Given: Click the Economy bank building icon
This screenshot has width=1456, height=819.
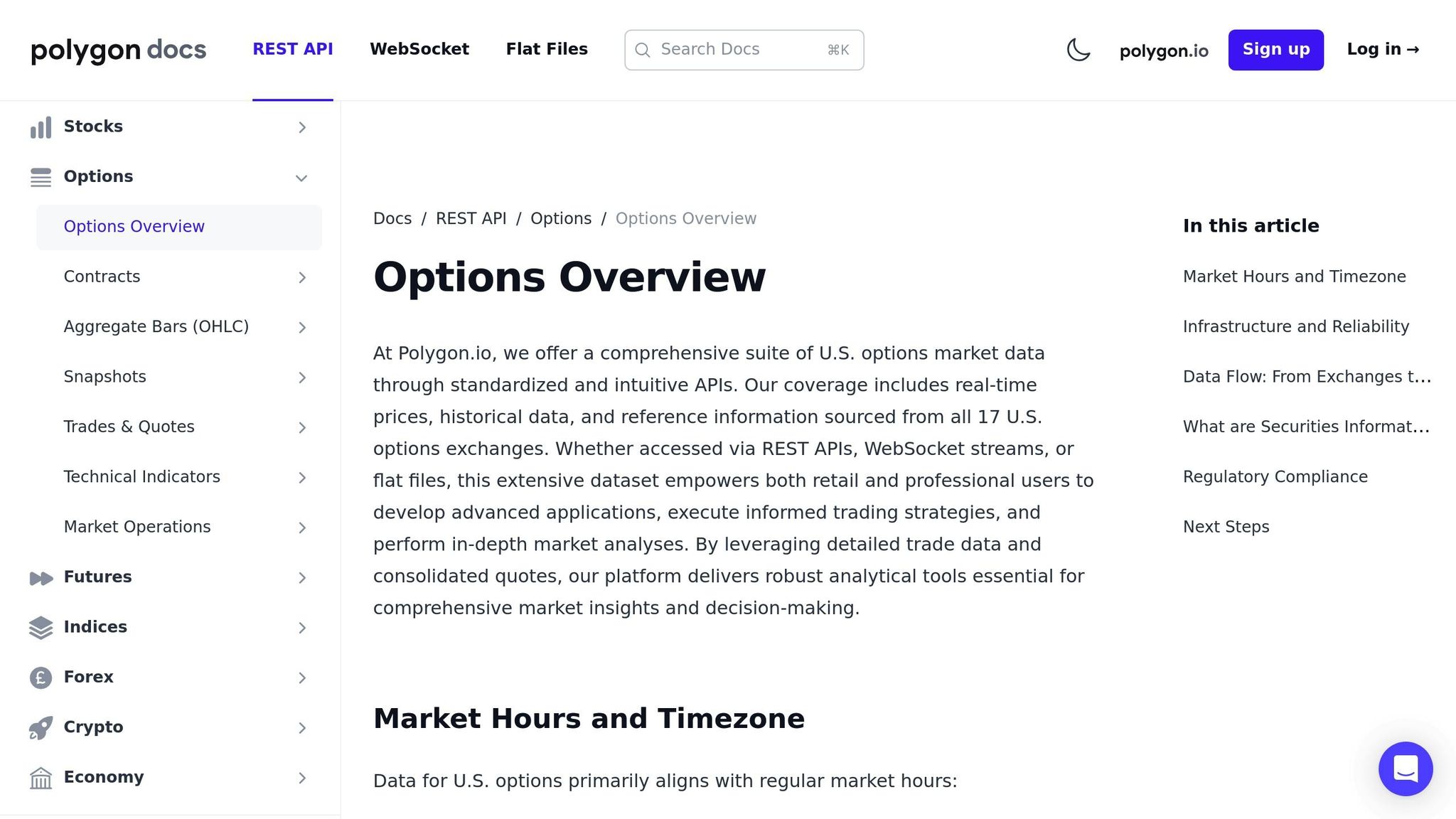Looking at the screenshot, I should click(41, 778).
